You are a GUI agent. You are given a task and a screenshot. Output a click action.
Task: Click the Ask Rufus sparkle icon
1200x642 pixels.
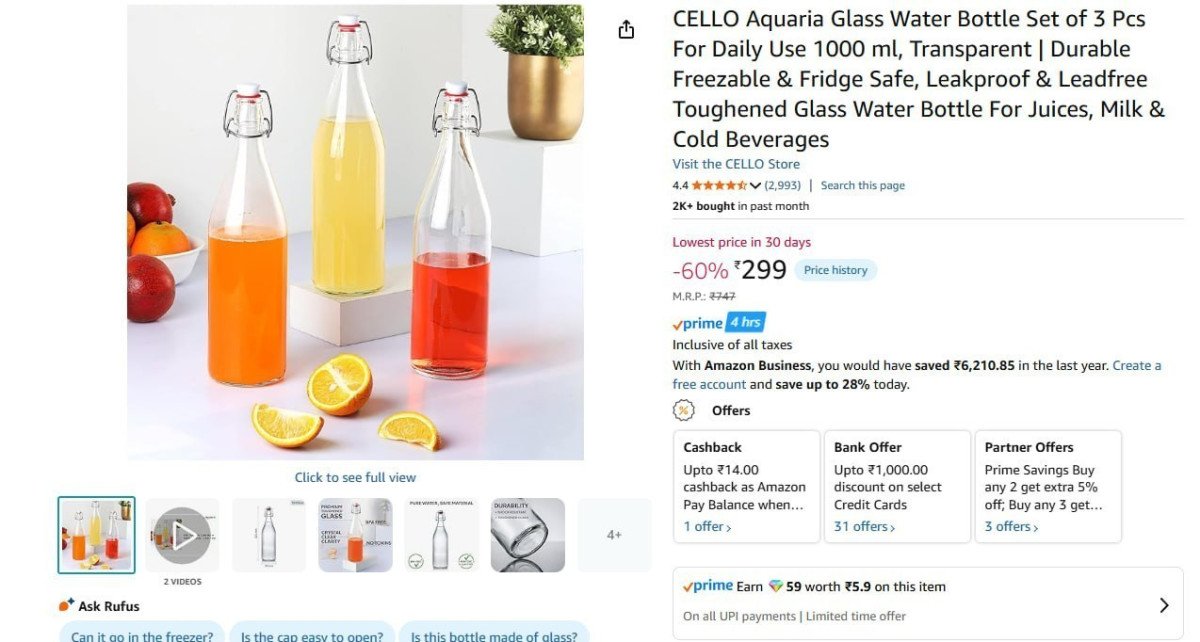click(x=65, y=605)
